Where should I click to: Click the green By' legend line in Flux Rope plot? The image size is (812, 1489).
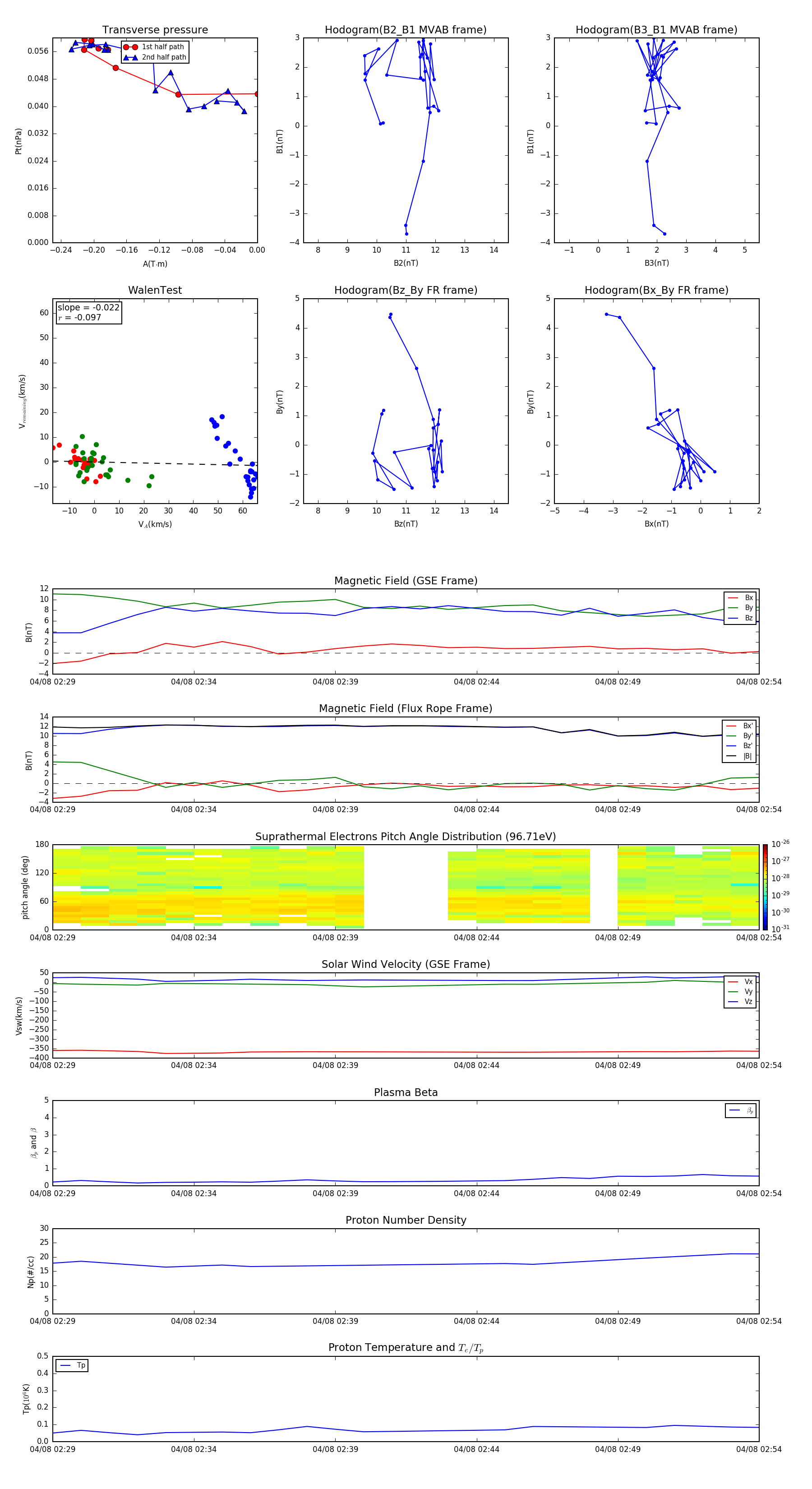731,736
